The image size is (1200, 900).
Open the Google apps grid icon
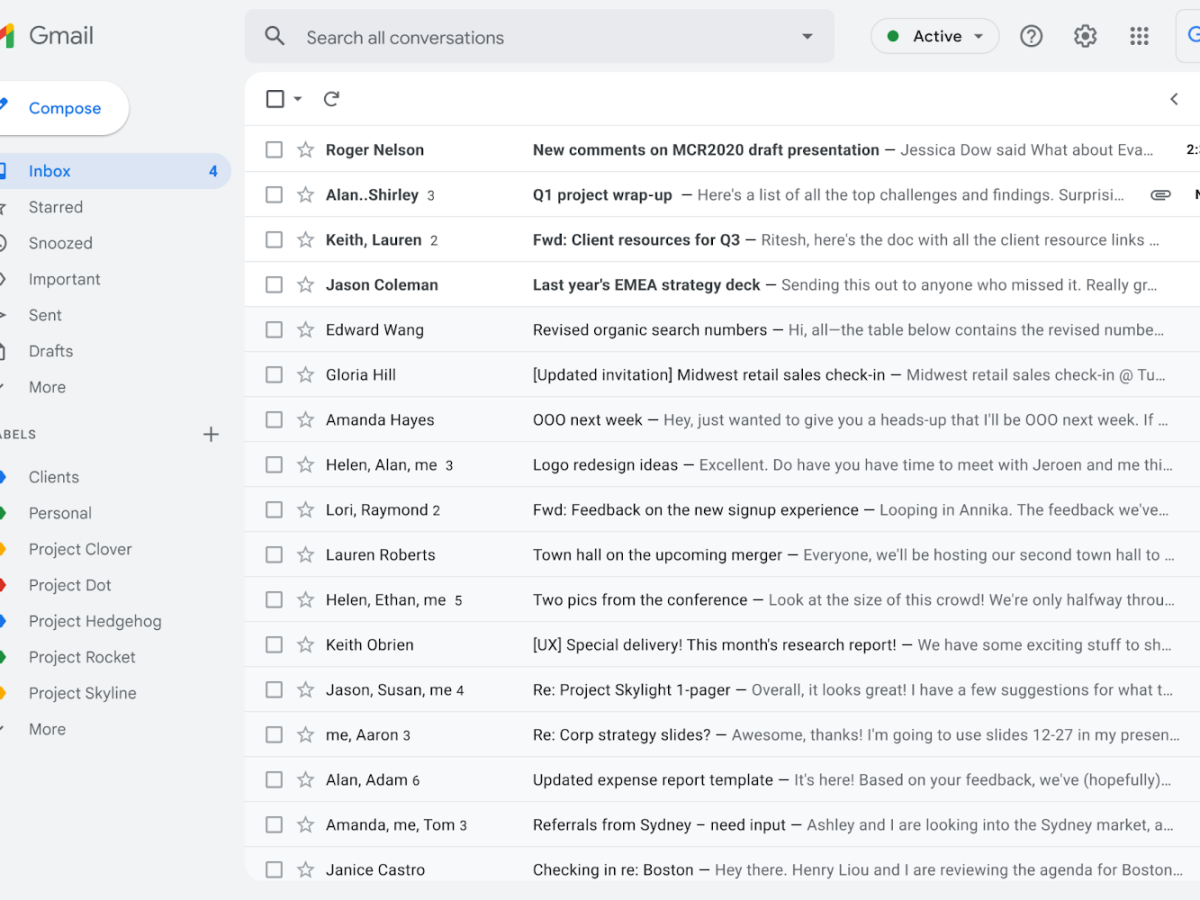click(x=1139, y=37)
